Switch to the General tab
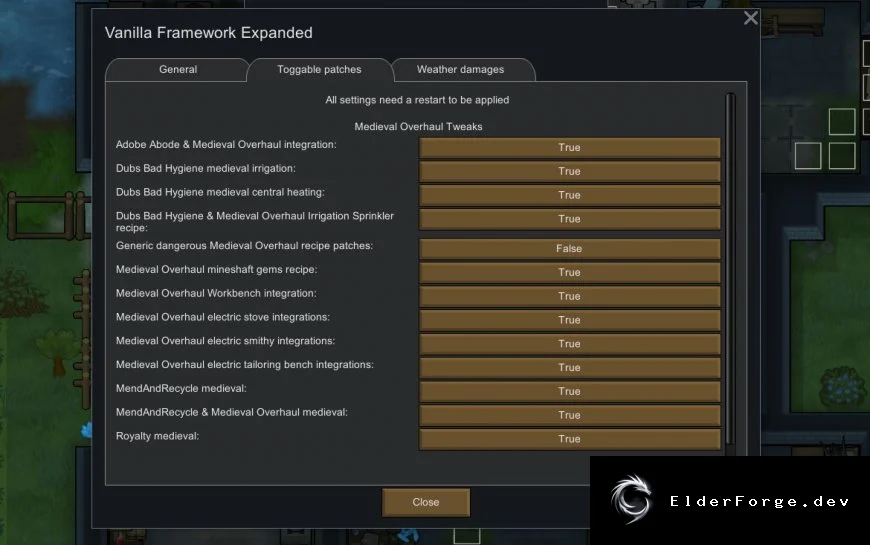 coord(178,69)
